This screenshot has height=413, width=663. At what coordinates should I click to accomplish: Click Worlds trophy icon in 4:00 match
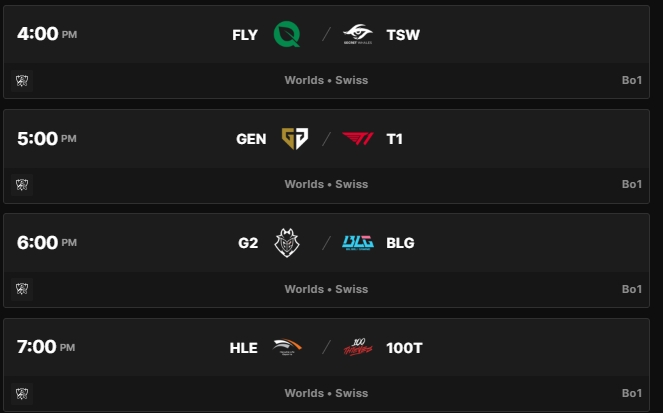point(21,80)
